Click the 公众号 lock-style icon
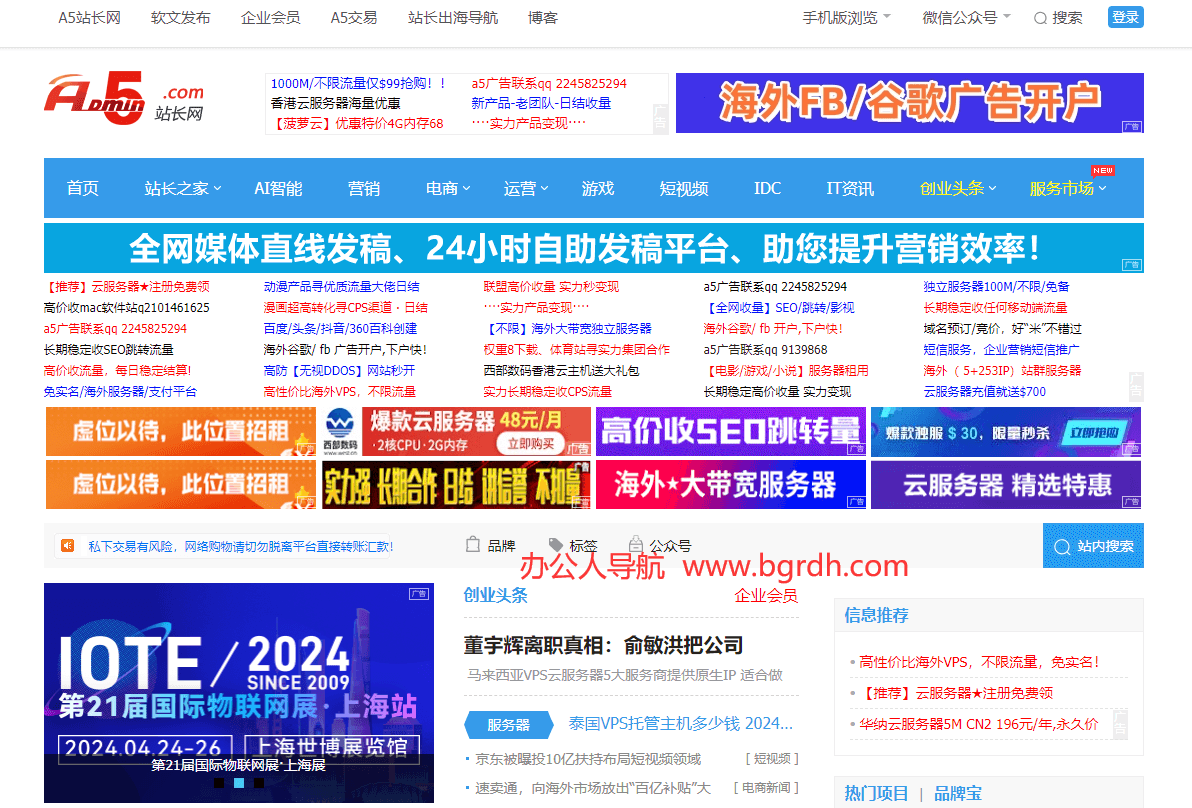This screenshot has width=1192, height=808. click(x=636, y=545)
